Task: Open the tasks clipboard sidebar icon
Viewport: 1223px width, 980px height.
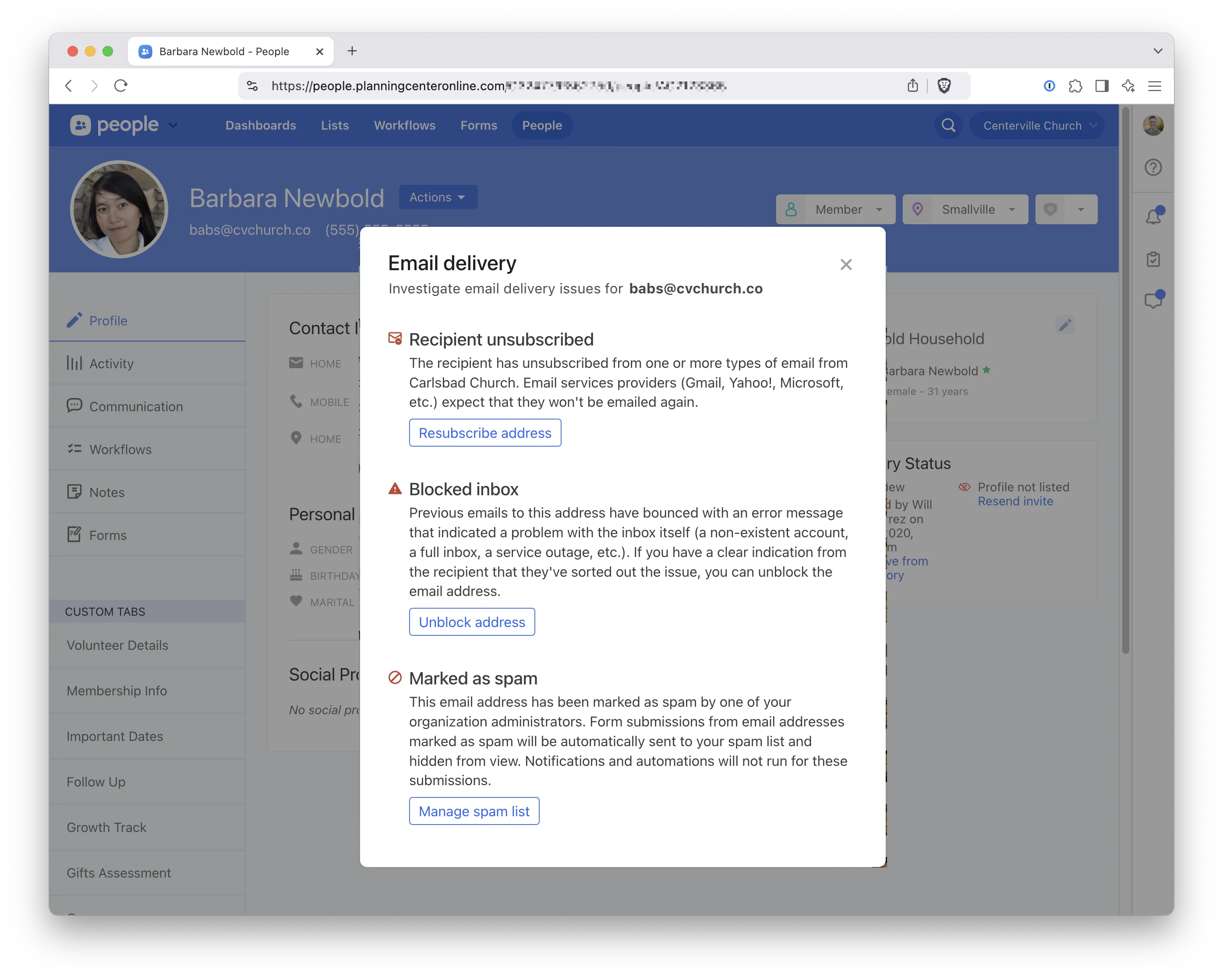Action: click(x=1152, y=259)
